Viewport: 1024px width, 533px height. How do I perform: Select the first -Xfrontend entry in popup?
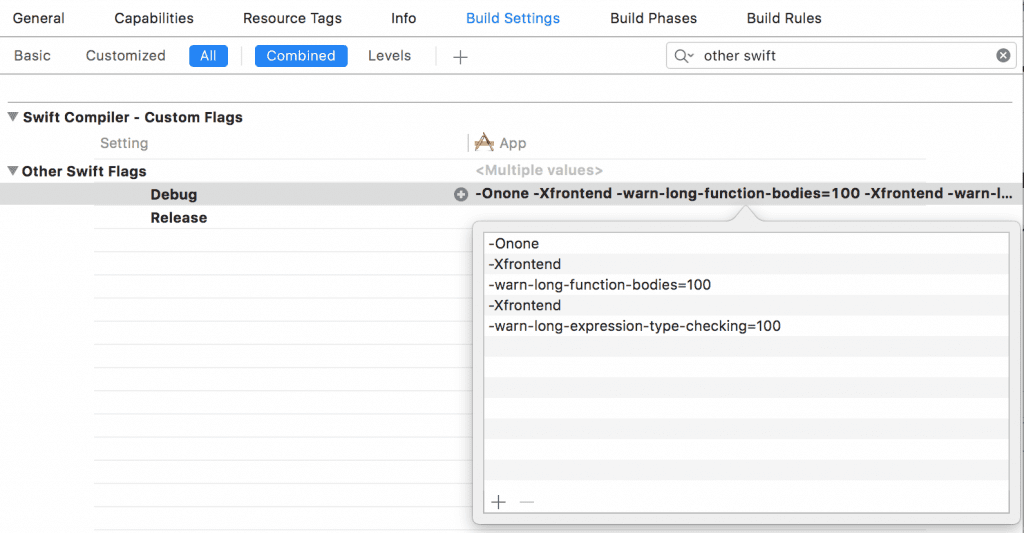(746, 264)
